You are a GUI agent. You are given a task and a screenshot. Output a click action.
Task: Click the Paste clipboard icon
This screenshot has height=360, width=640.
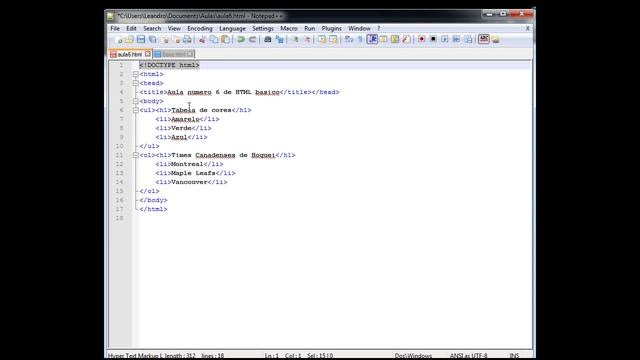tap(225, 40)
